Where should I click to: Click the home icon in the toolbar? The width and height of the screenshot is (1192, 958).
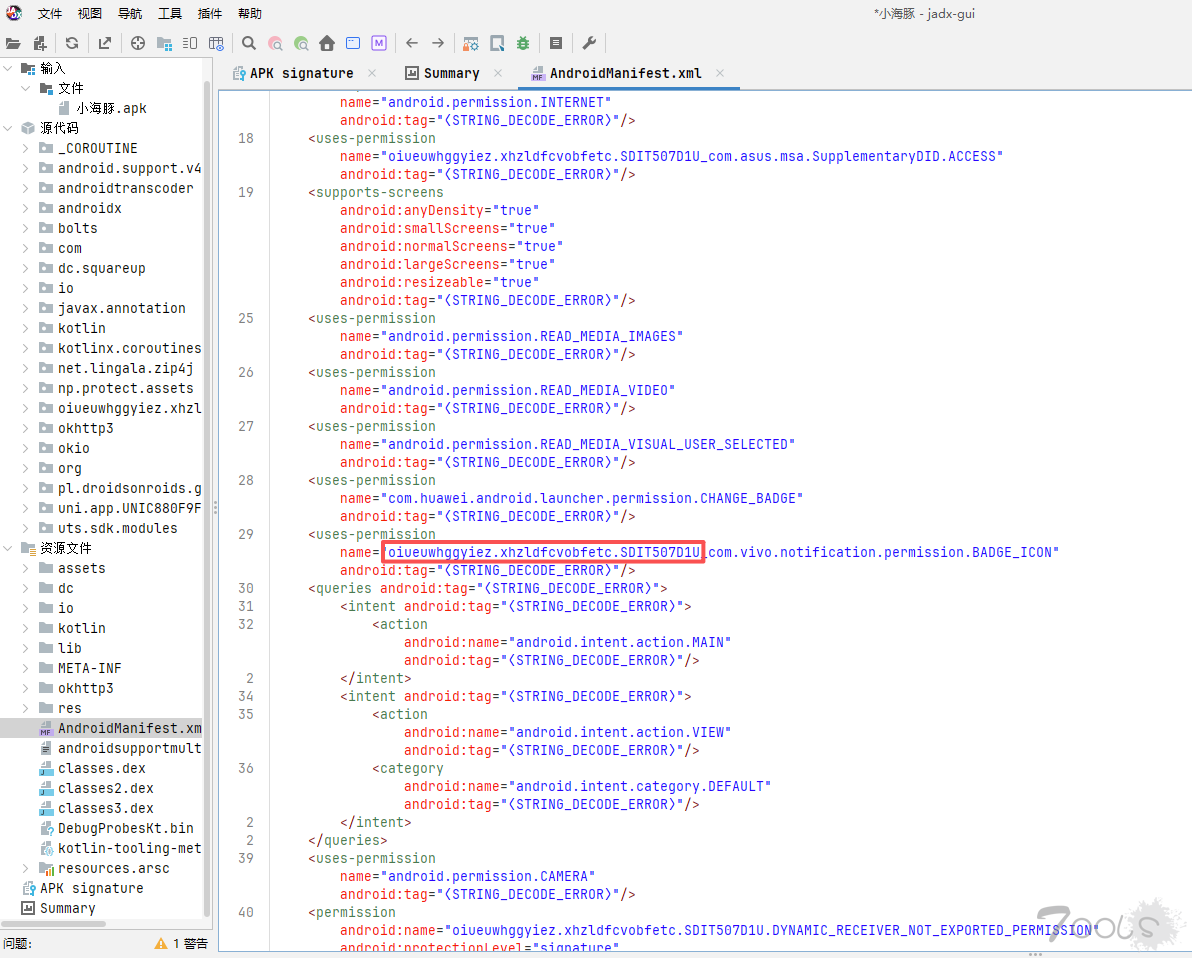pyautogui.click(x=327, y=43)
